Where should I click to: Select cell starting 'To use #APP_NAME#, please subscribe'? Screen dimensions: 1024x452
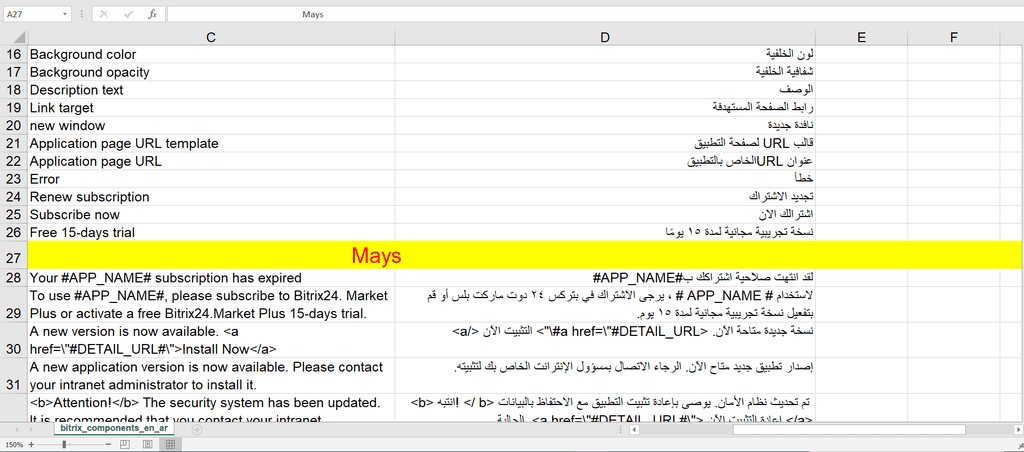pos(211,305)
